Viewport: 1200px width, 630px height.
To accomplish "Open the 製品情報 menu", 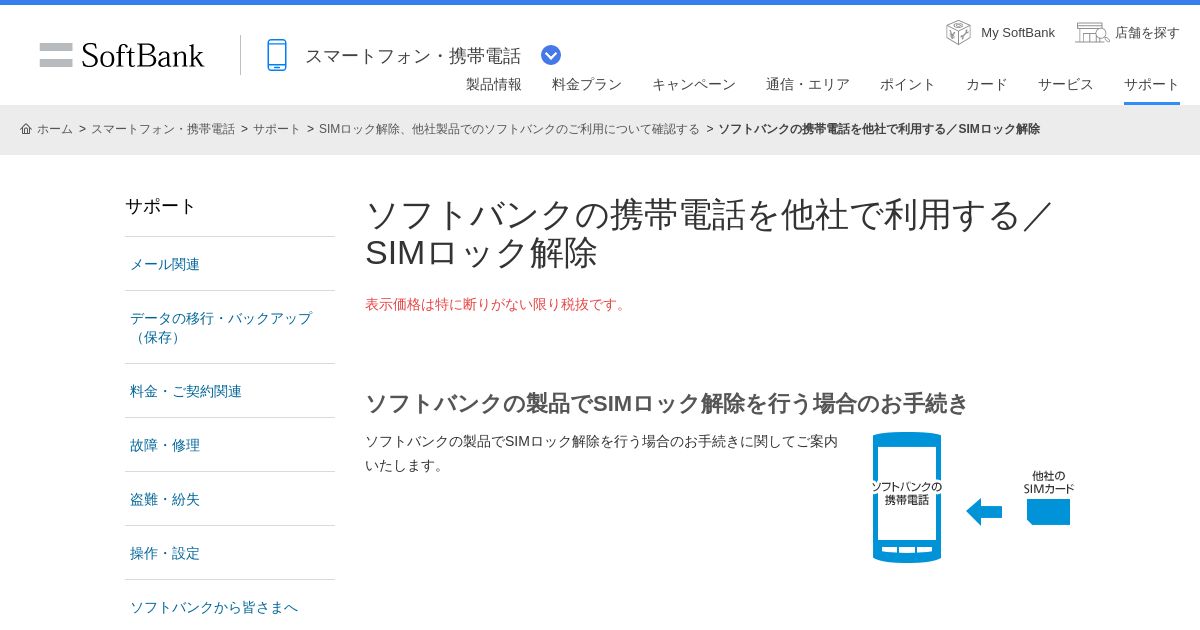I will pos(494,84).
